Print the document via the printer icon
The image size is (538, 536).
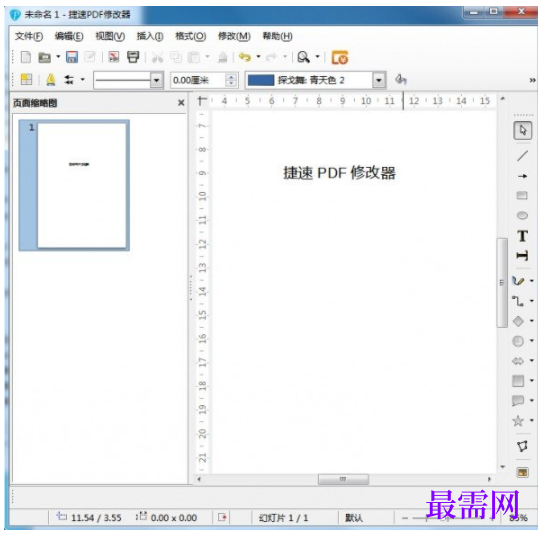point(133,57)
